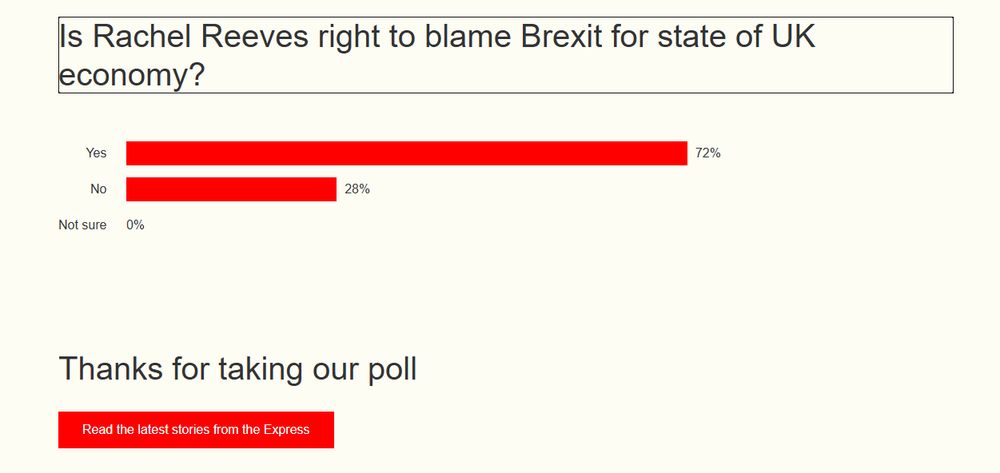Image resolution: width=1000 pixels, height=473 pixels.
Task: Click the 'No' option label
Action: pos(98,189)
